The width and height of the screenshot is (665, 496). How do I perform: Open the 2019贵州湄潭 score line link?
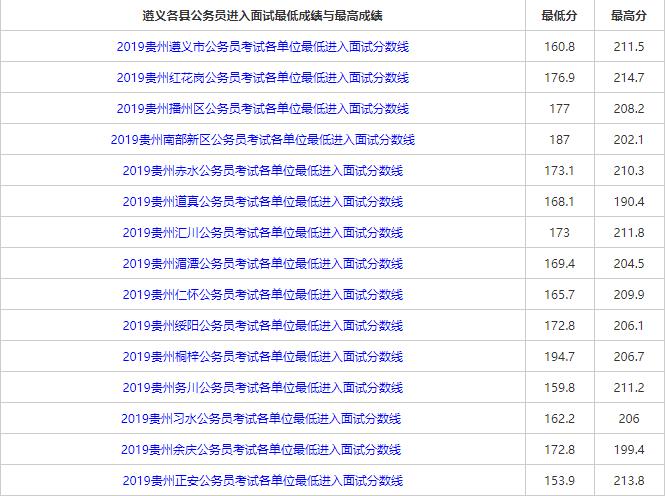262,263
